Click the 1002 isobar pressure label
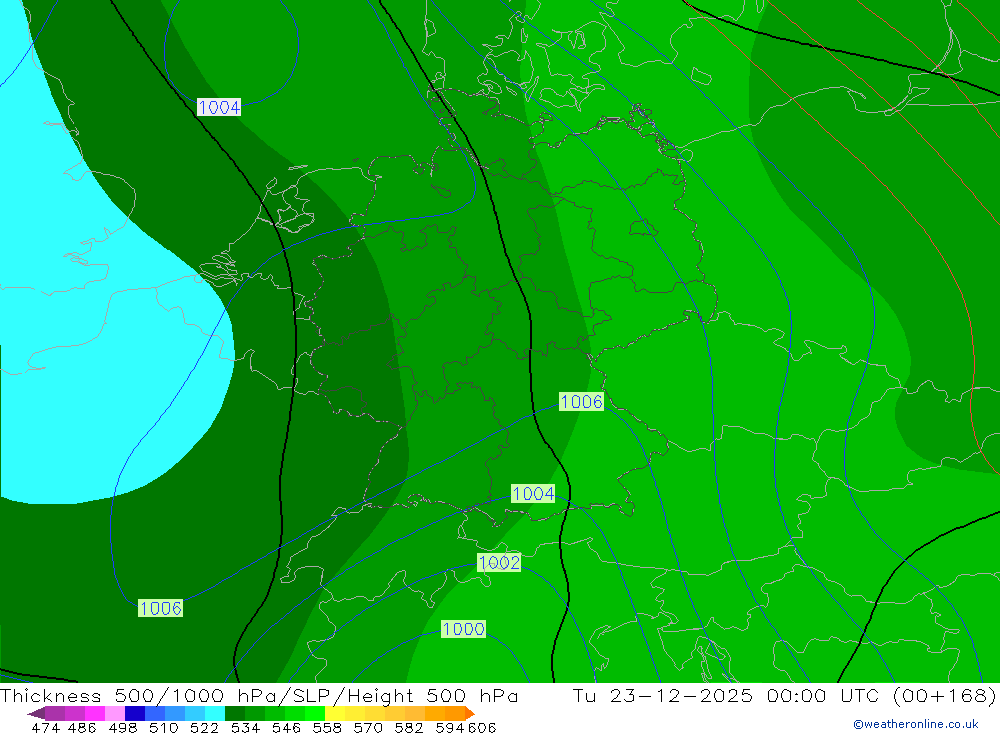This screenshot has width=1000, height=733. (x=499, y=563)
